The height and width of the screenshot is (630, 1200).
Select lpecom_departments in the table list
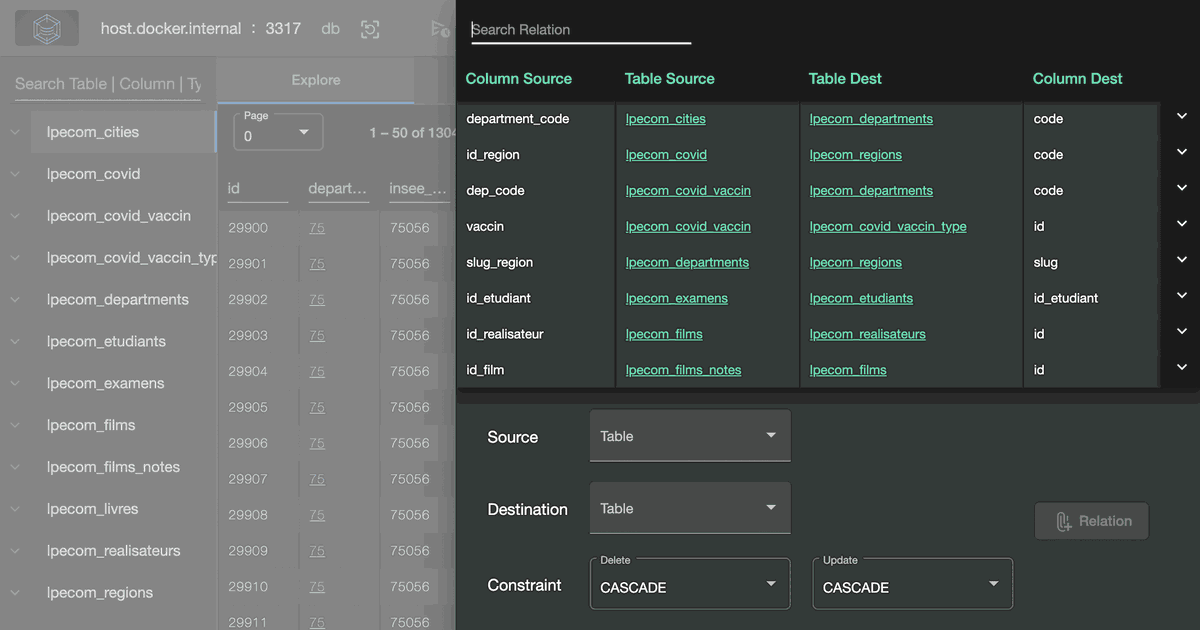117,300
